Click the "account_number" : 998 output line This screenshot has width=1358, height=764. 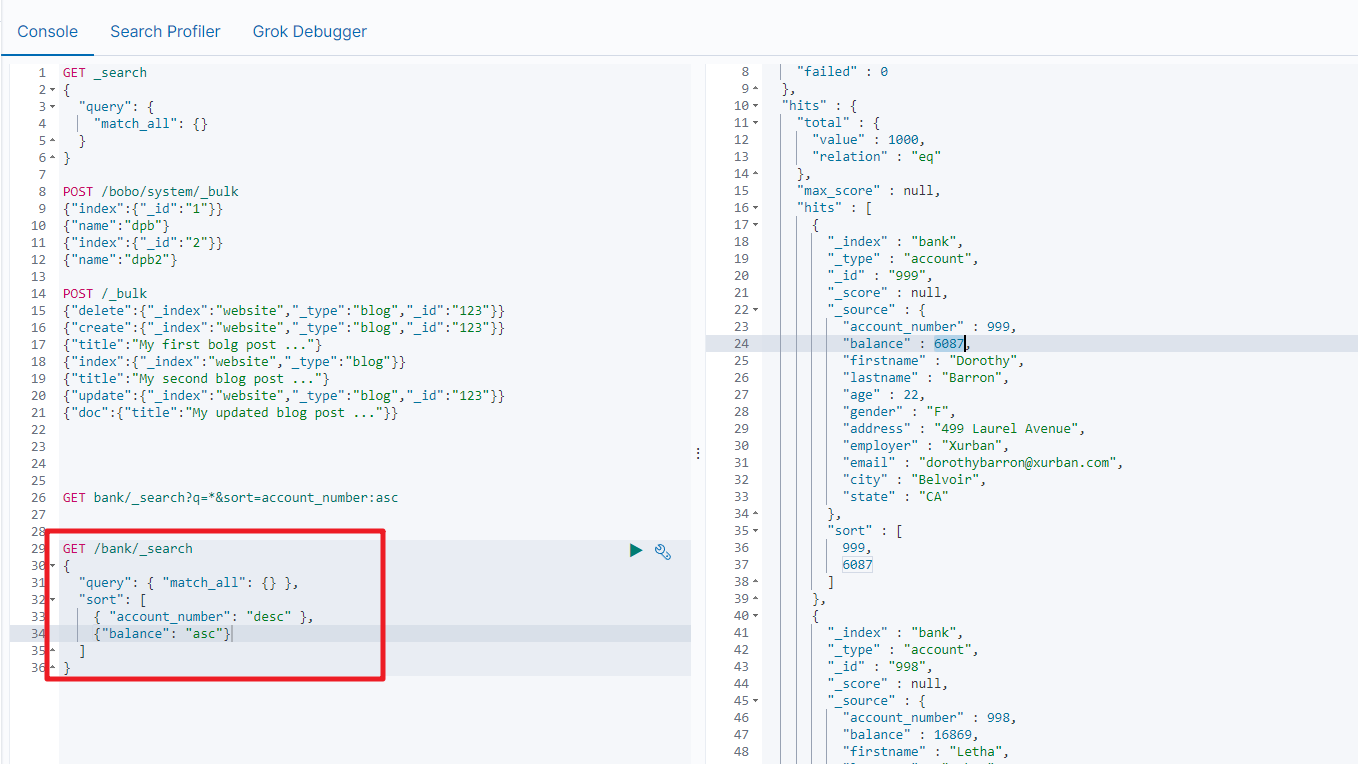click(930, 718)
